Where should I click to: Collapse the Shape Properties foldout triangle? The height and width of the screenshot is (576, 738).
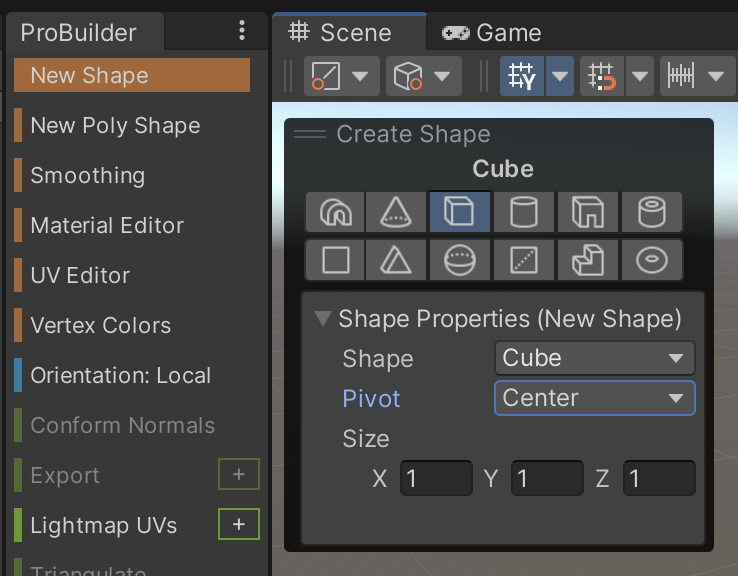[x=322, y=319]
